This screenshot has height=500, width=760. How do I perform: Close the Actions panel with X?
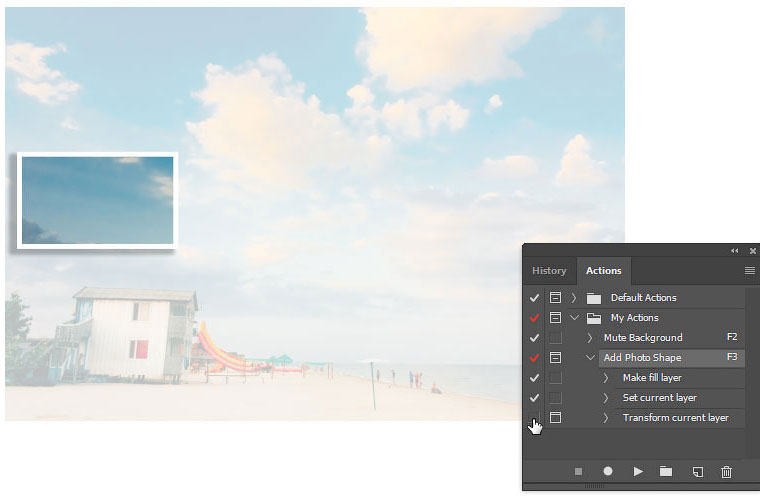[752, 250]
